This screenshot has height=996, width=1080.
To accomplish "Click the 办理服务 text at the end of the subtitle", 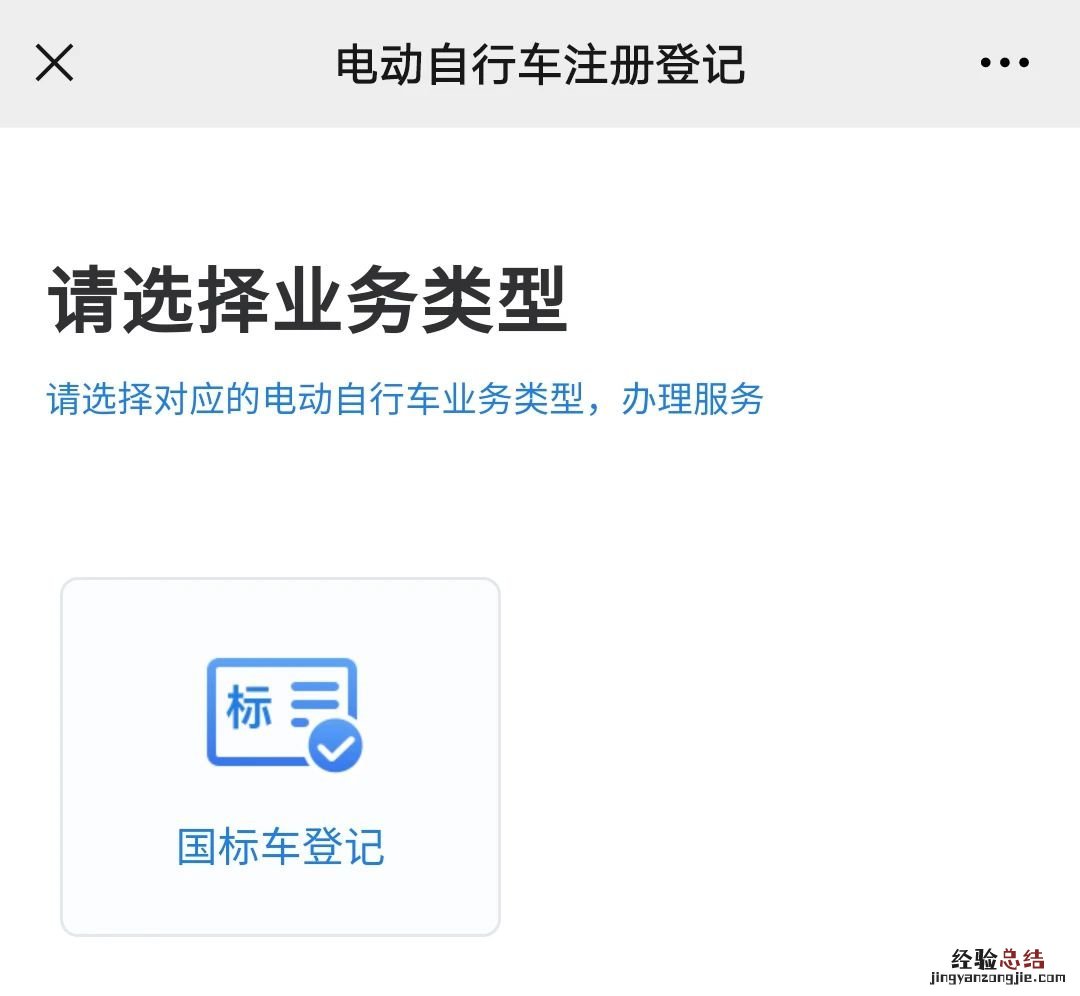I will coord(692,399).
